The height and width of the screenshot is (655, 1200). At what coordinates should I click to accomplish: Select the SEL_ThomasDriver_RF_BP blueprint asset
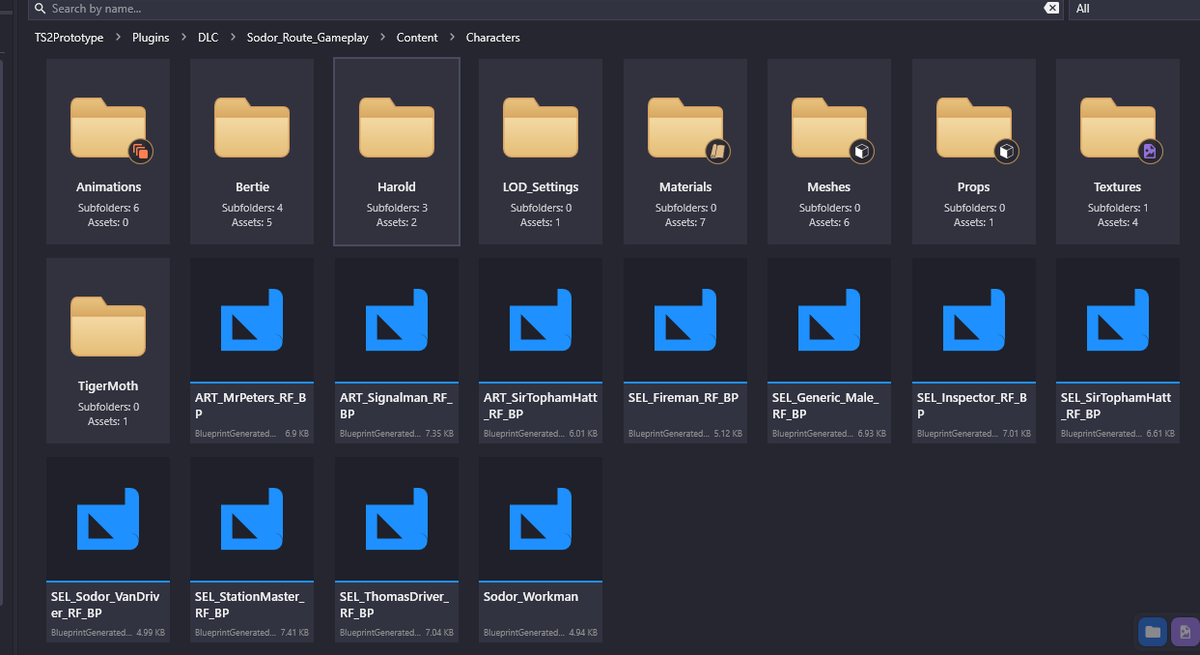[x=396, y=550]
